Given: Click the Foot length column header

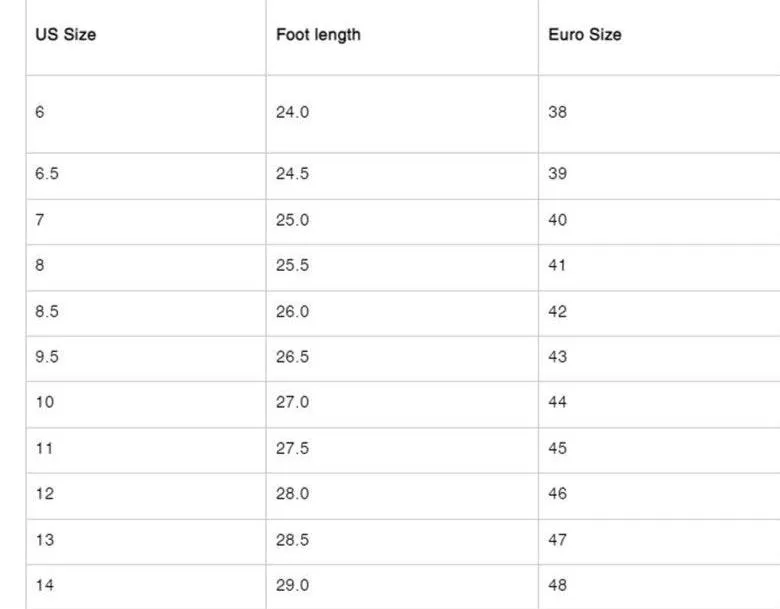Looking at the screenshot, I should coord(318,34).
